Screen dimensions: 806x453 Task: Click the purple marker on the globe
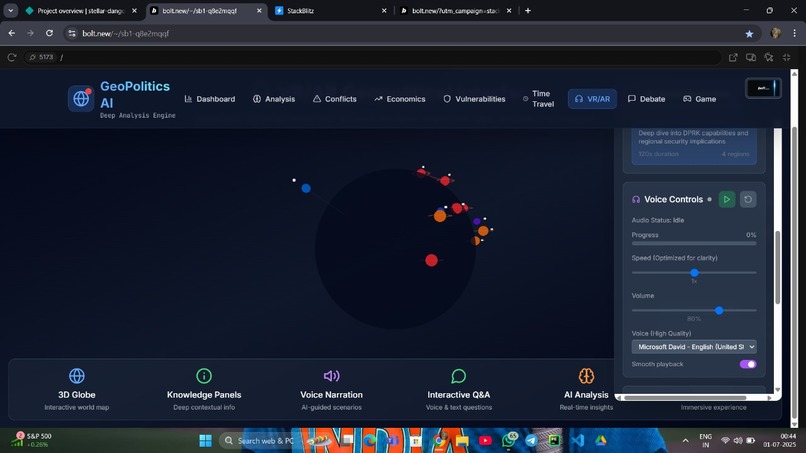point(477,221)
